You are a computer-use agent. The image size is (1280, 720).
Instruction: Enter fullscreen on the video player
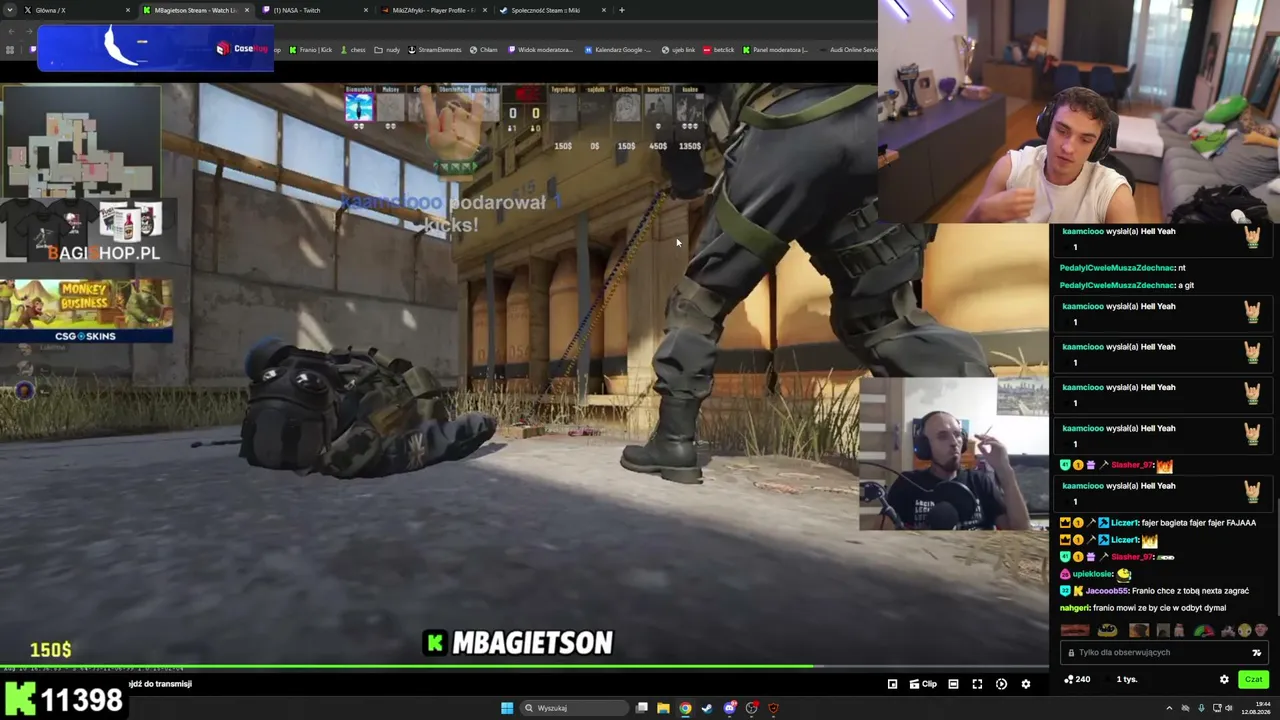point(977,684)
